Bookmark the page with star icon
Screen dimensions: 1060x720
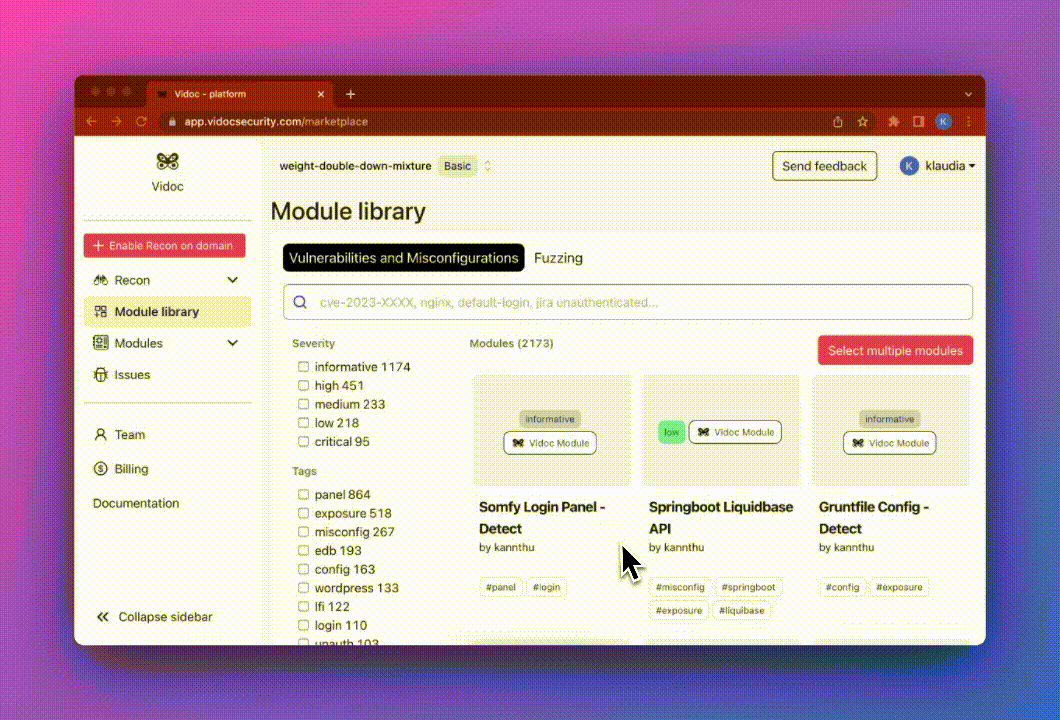click(x=863, y=122)
